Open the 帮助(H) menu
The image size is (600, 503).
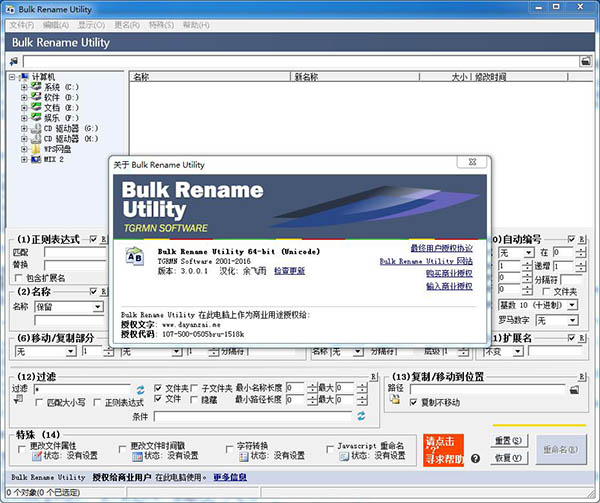(x=196, y=25)
